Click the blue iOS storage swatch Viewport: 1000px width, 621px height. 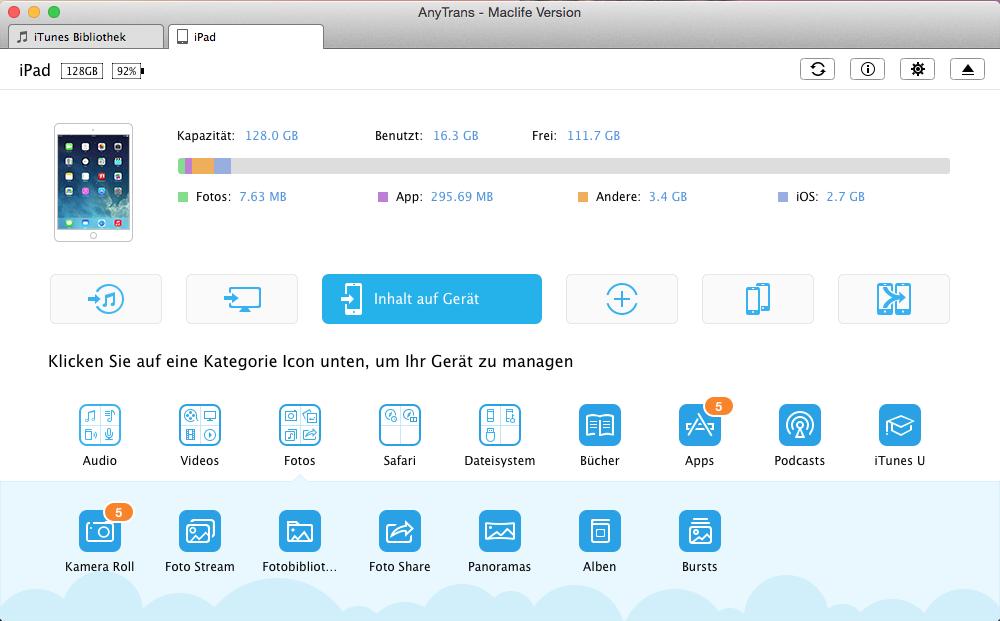(x=783, y=197)
